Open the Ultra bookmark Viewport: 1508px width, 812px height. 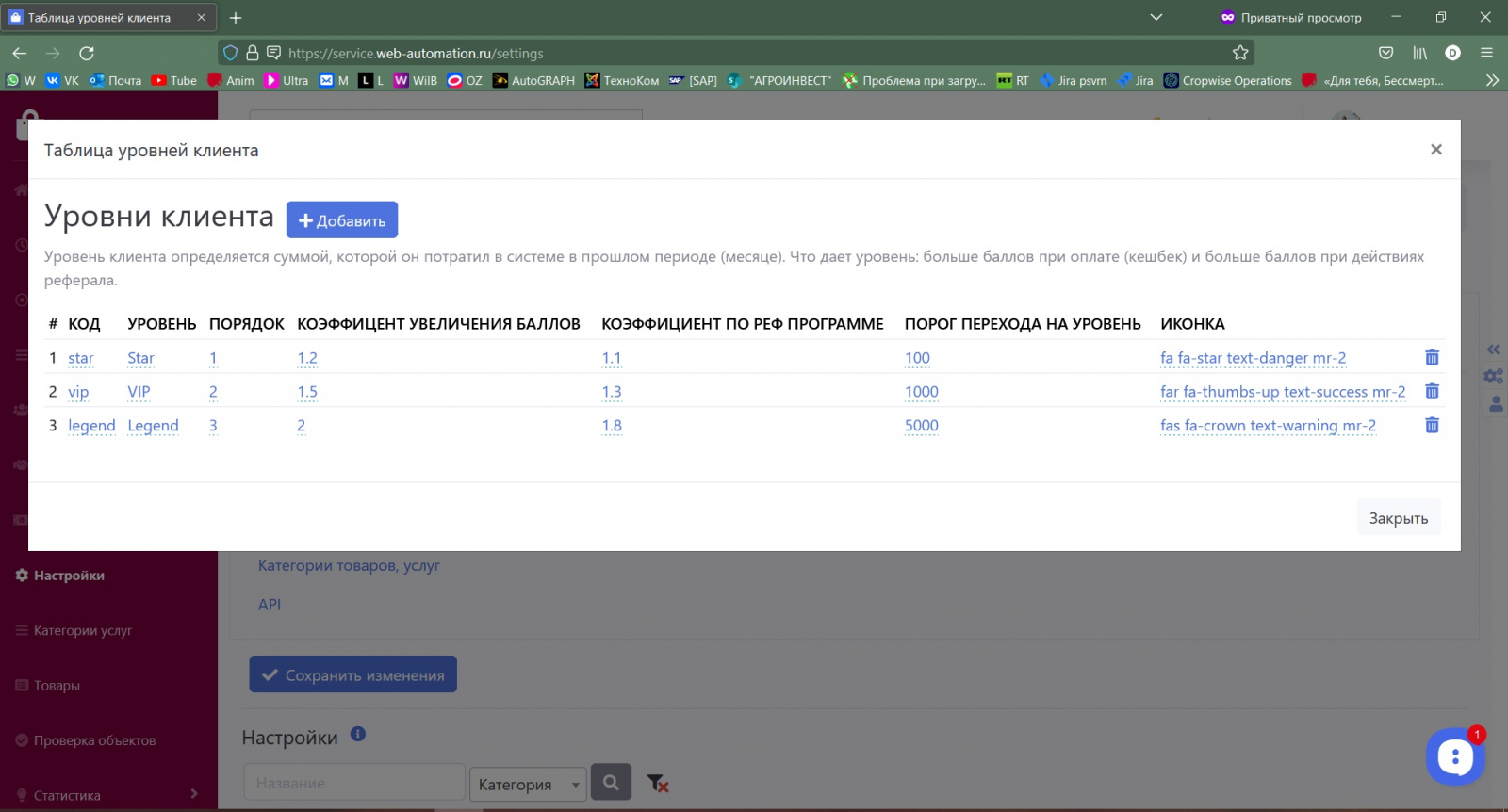[287, 80]
